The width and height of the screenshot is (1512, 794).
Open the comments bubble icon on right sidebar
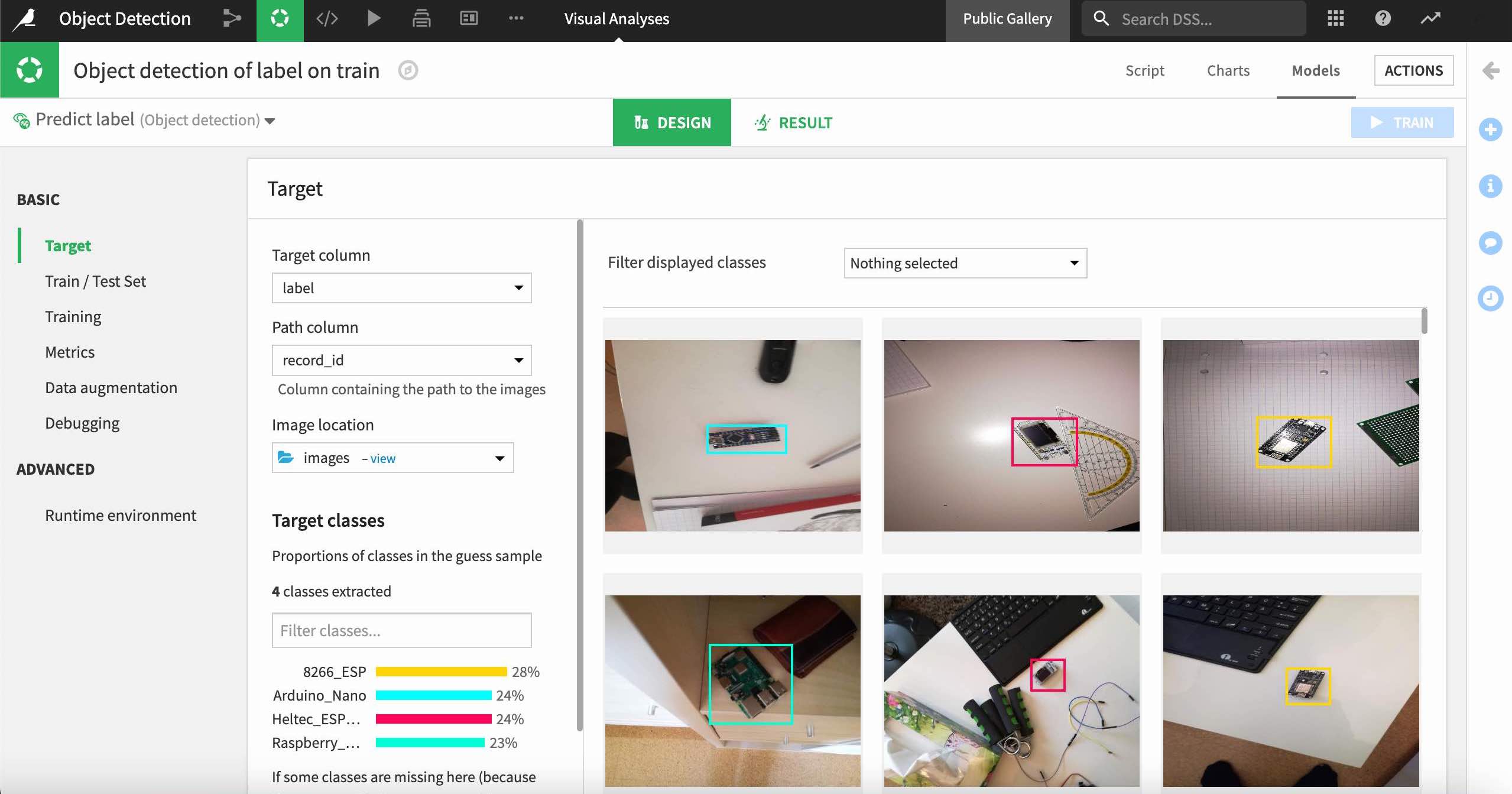click(x=1491, y=243)
